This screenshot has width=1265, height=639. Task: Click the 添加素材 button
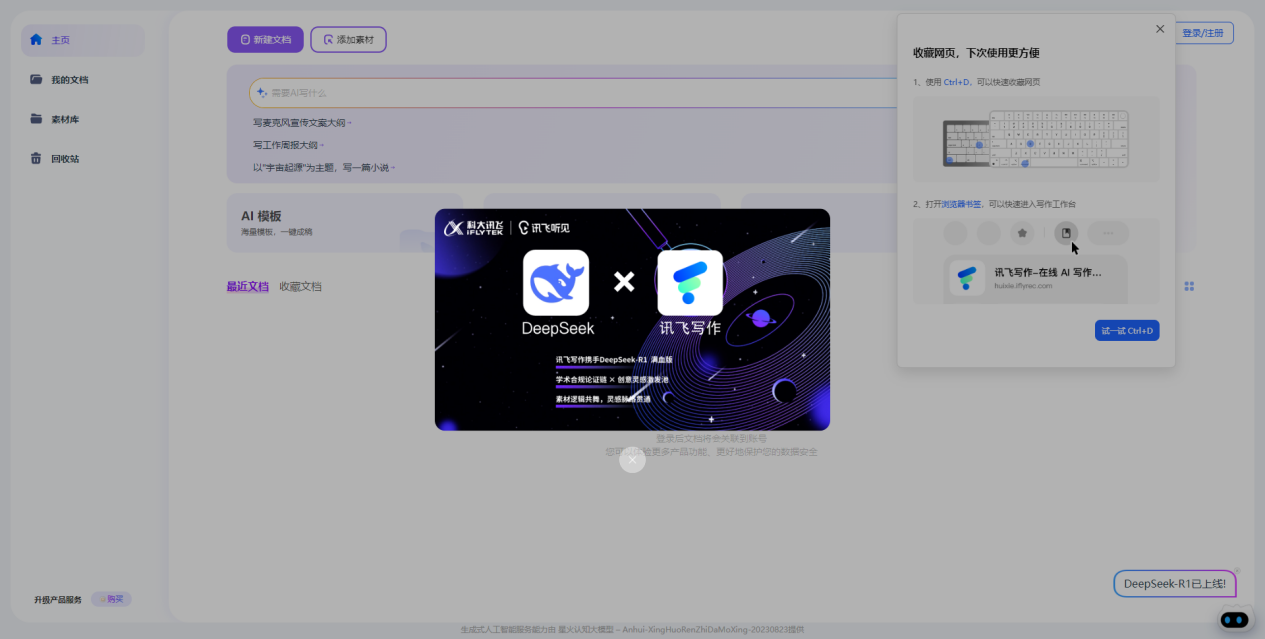coord(348,40)
